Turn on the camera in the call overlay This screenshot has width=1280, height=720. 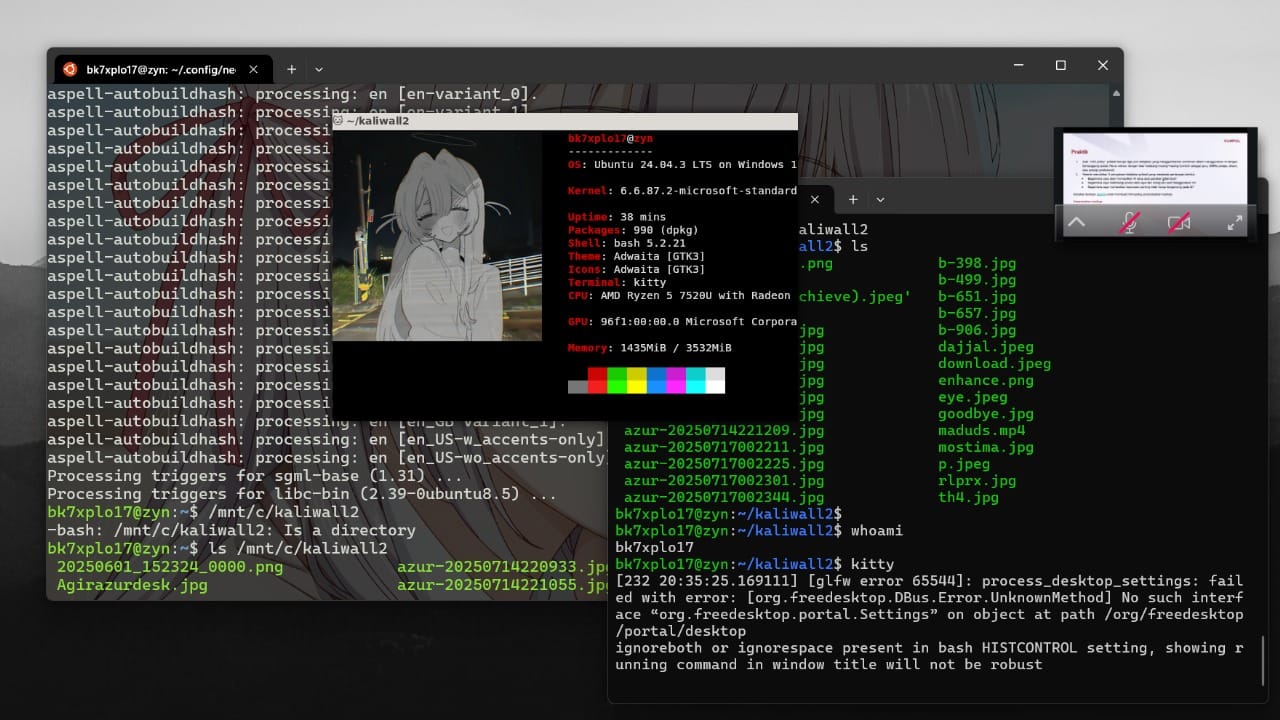point(1180,222)
